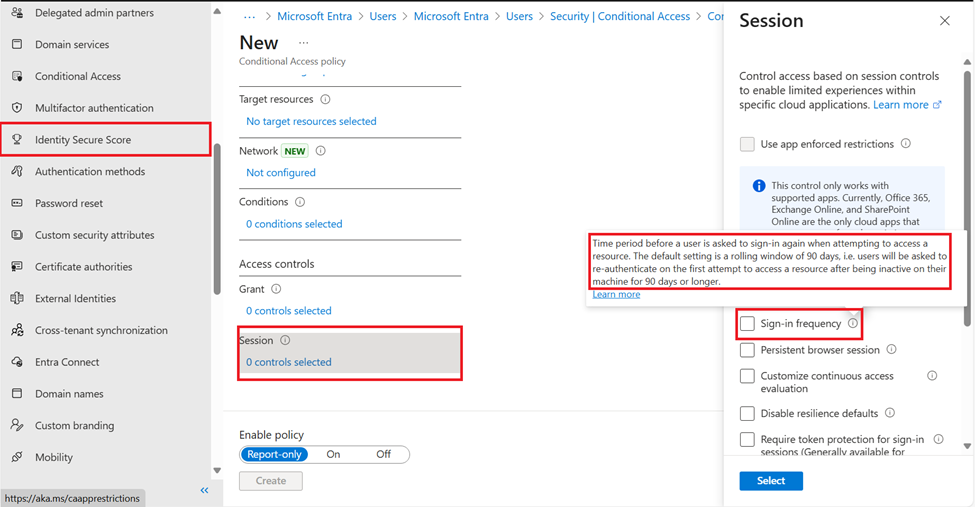Click the Create button
Viewport: 975px width, 507px height.
click(x=270, y=481)
